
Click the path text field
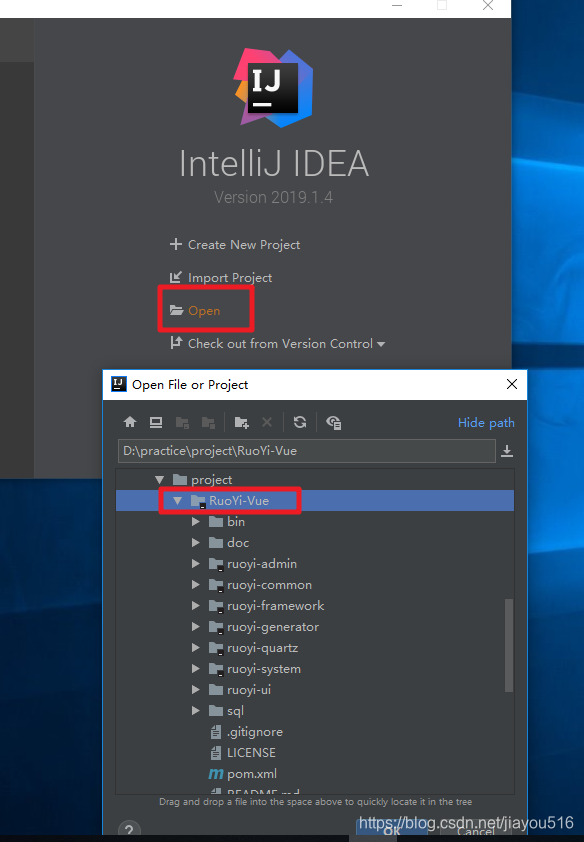tap(306, 451)
